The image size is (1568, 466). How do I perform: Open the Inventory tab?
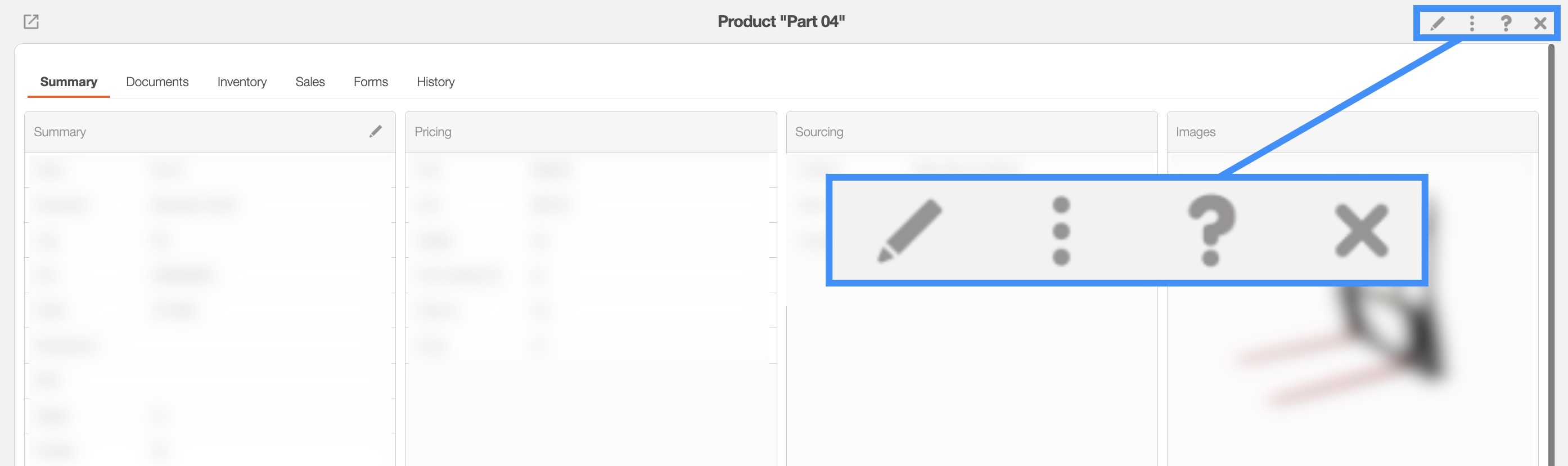pyautogui.click(x=242, y=82)
